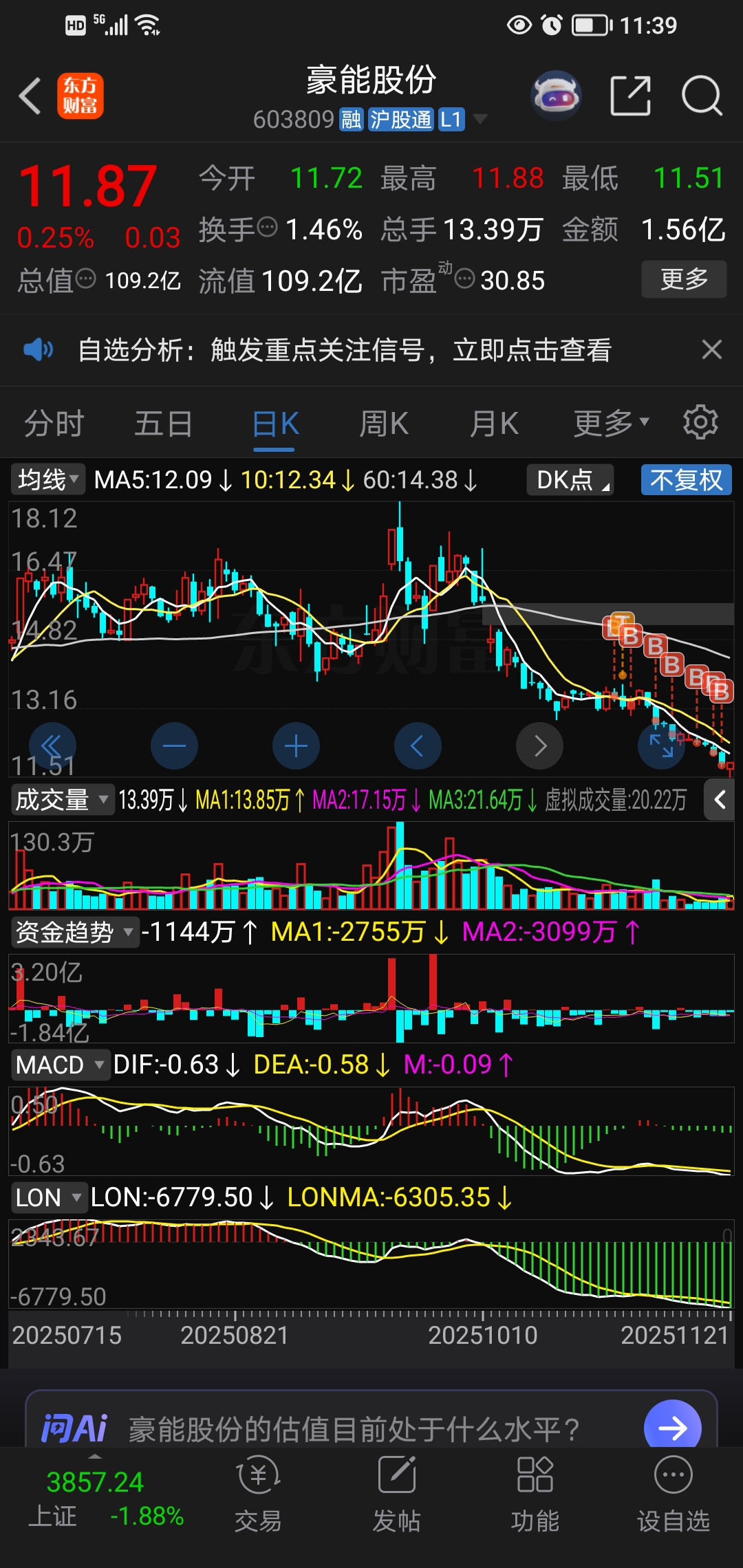Screen dimensions: 743x1568
Task: Toggle the 不复权 adjustment setting
Action: point(687,479)
